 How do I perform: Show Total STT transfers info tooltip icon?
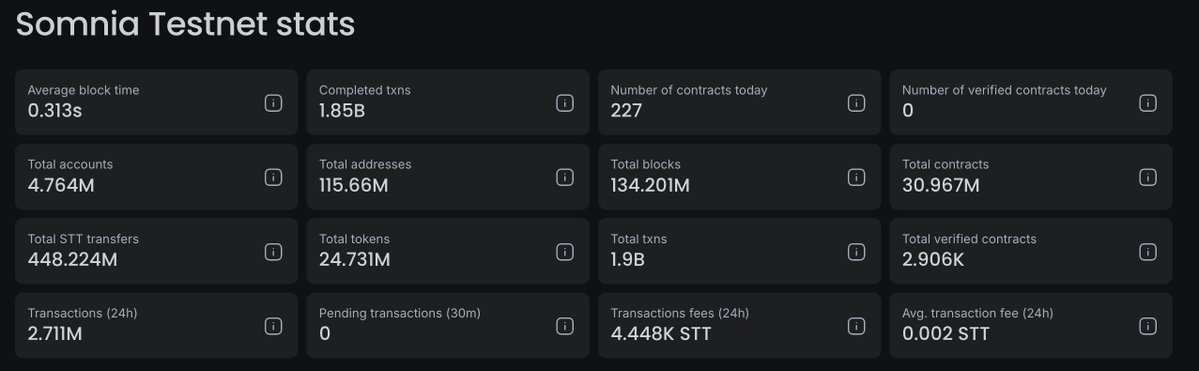pos(273,252)
